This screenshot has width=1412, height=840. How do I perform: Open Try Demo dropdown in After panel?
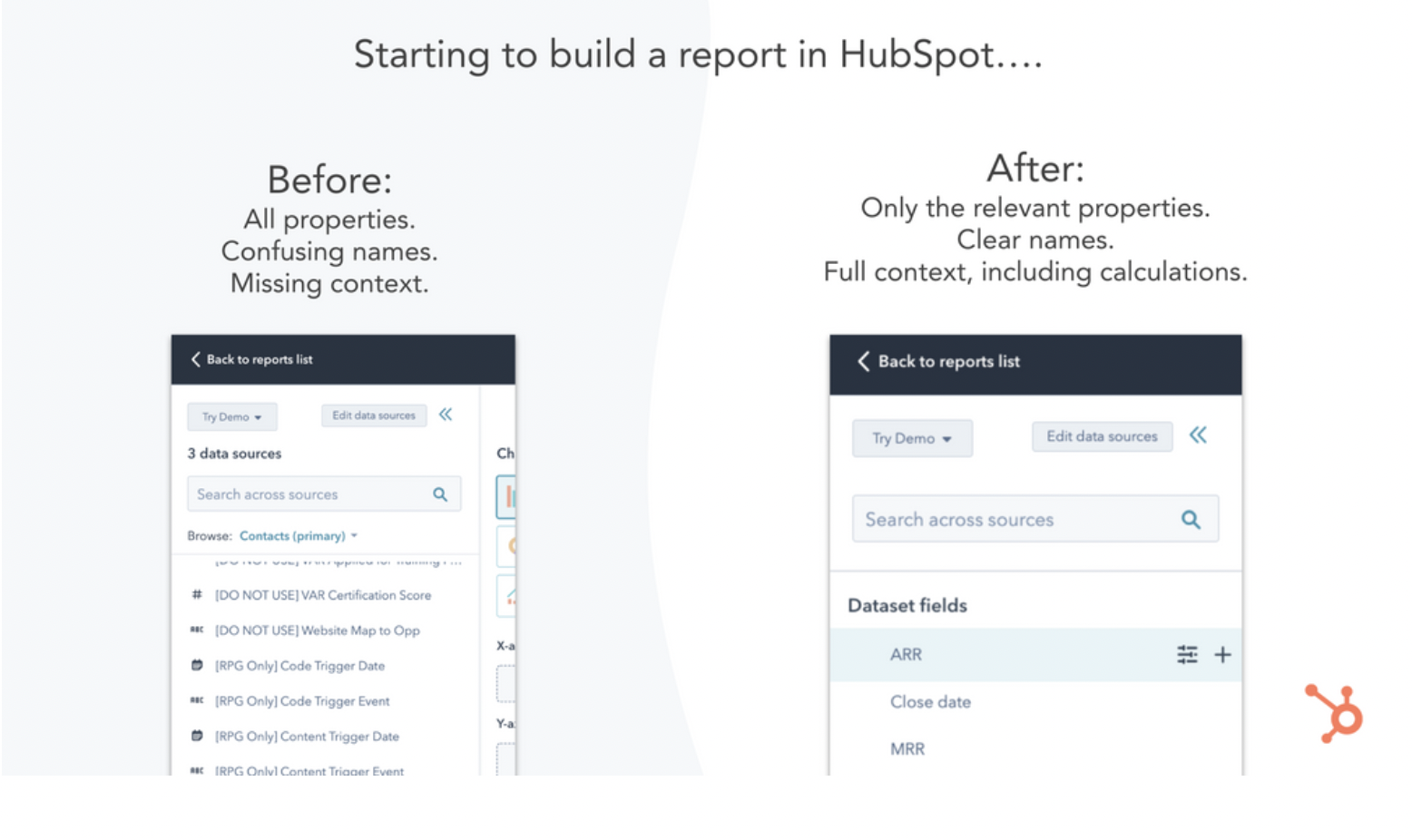point(912,438)
